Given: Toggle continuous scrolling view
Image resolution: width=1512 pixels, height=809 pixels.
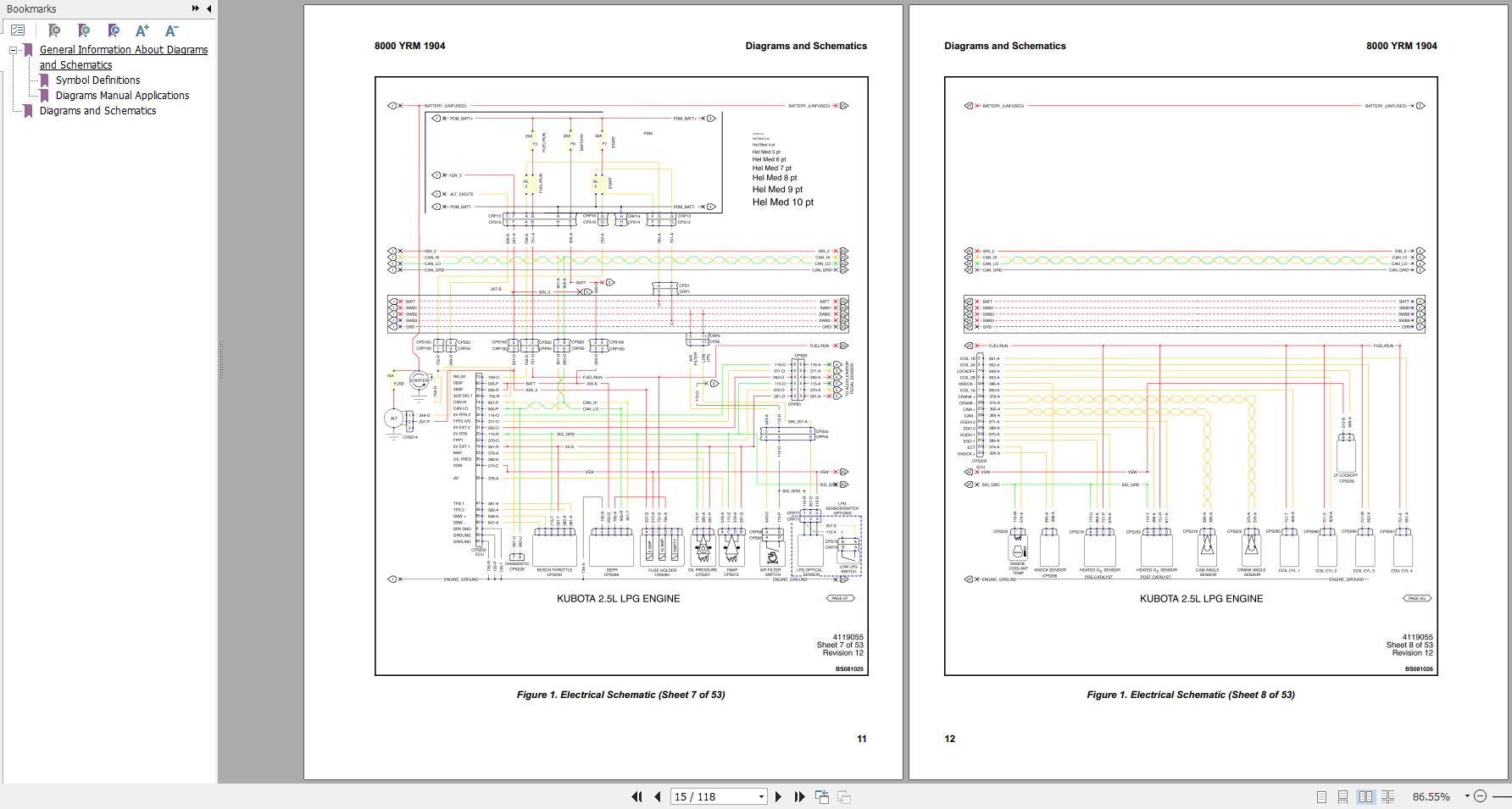Looking at the screenshot, I should [1343, 796].
